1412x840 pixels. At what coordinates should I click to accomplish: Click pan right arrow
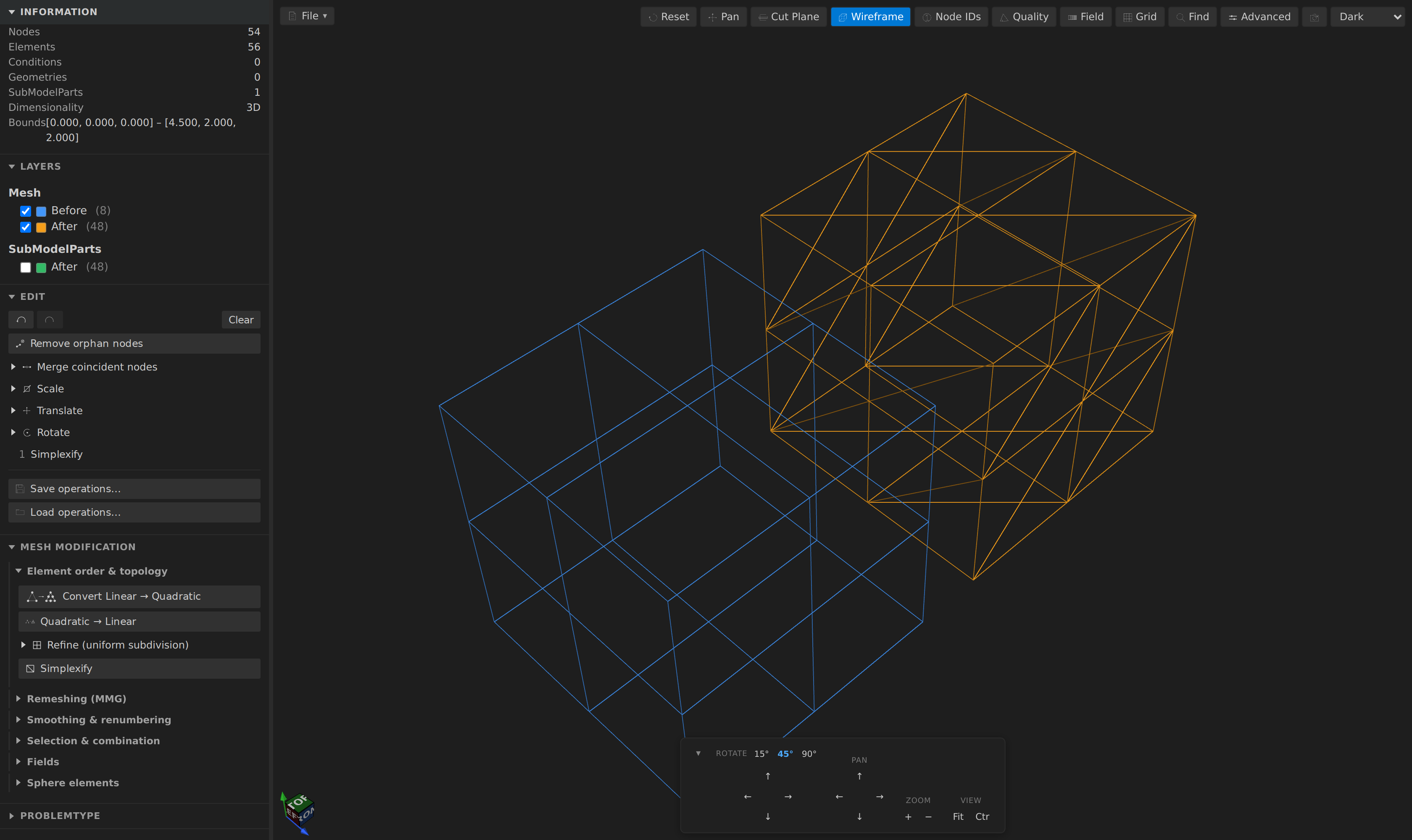[880, 796]
